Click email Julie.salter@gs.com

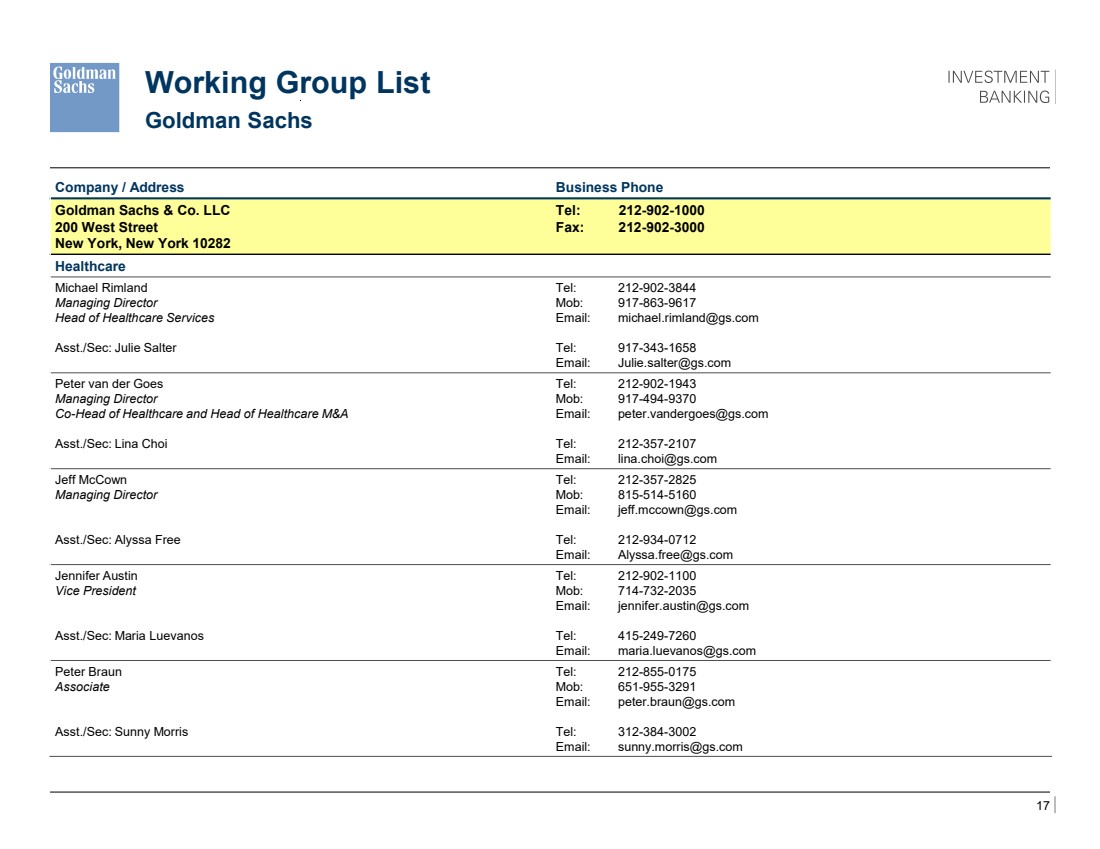click(673, 363)
